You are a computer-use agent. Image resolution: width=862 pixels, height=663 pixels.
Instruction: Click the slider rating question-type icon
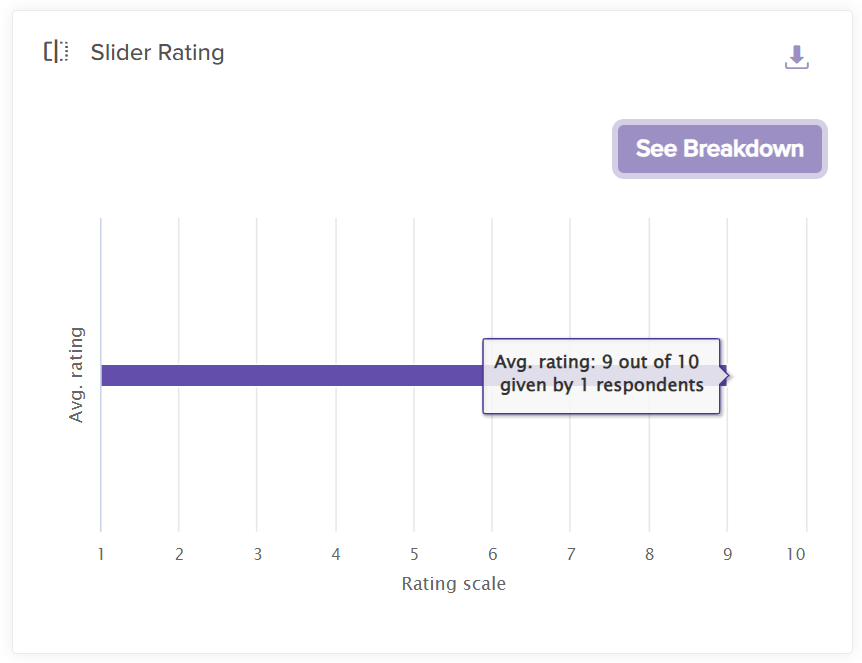[56, 52]
